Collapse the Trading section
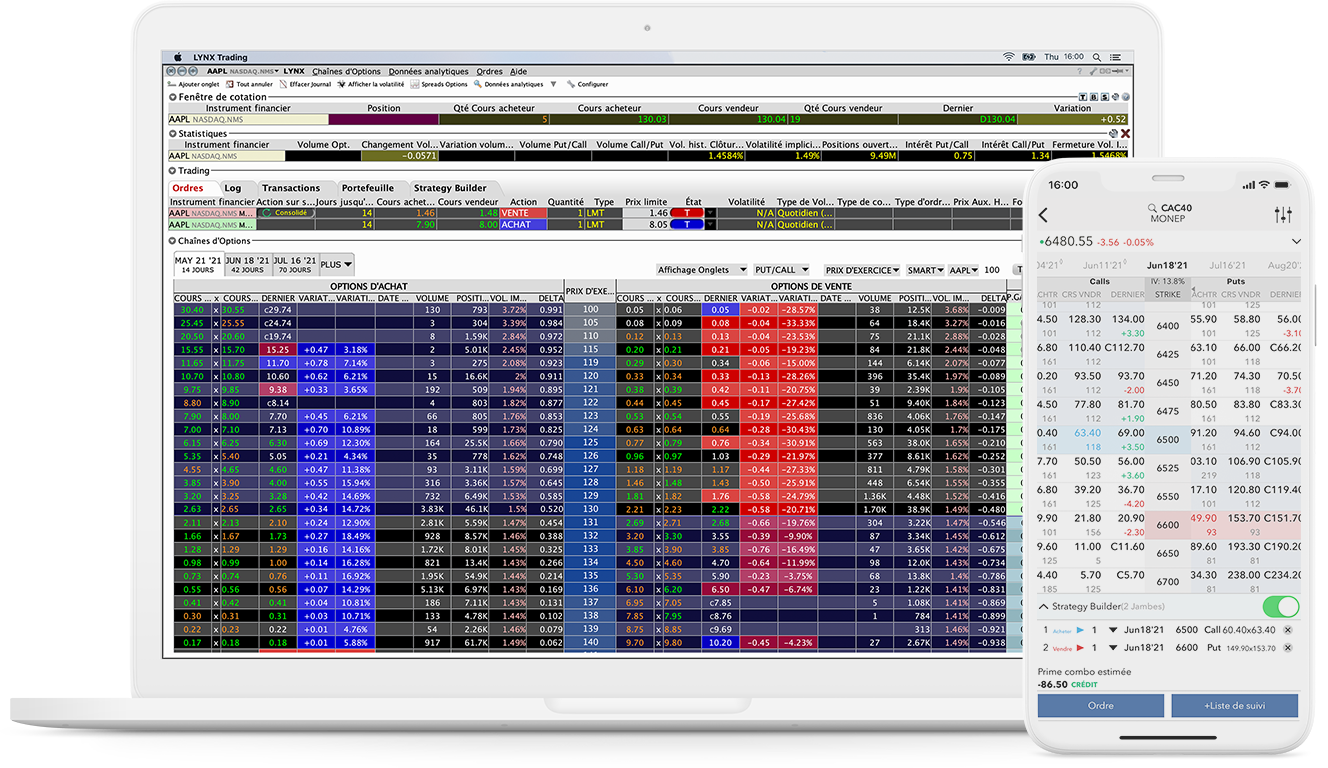 [x=172, y=171]
